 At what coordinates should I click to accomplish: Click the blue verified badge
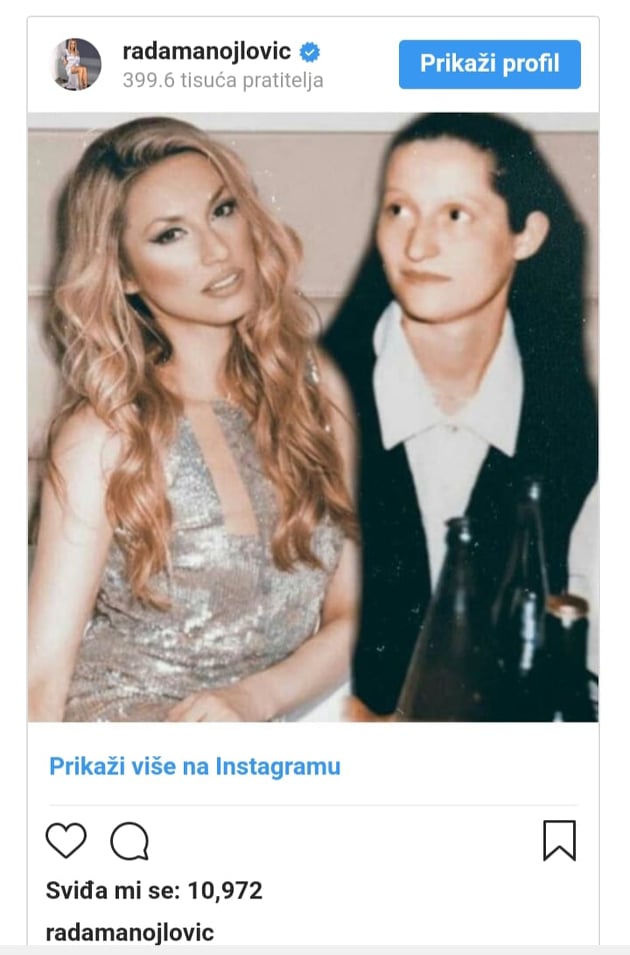point(310,52)
